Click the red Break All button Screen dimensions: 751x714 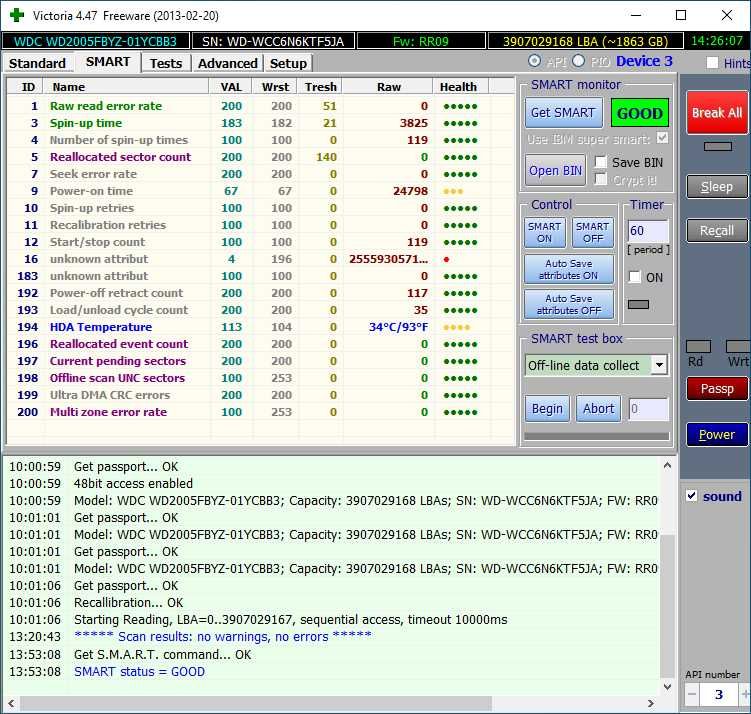pyautogui.click(x=717, y=113)
